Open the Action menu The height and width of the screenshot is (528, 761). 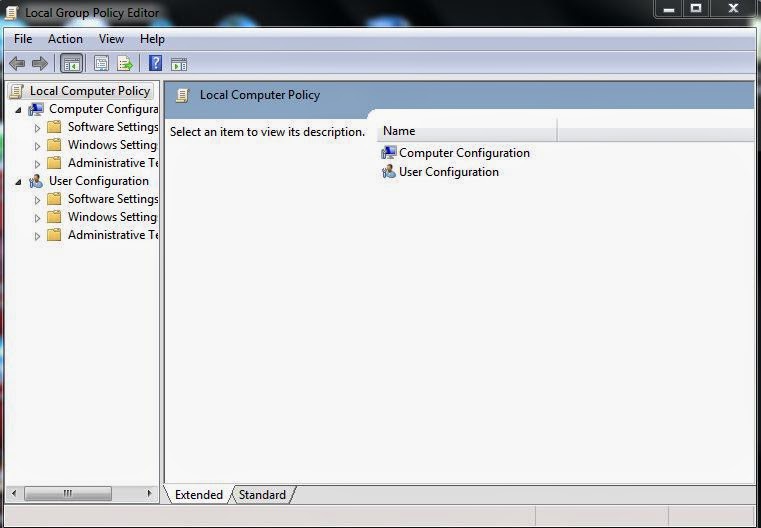[x=65, y=39]
